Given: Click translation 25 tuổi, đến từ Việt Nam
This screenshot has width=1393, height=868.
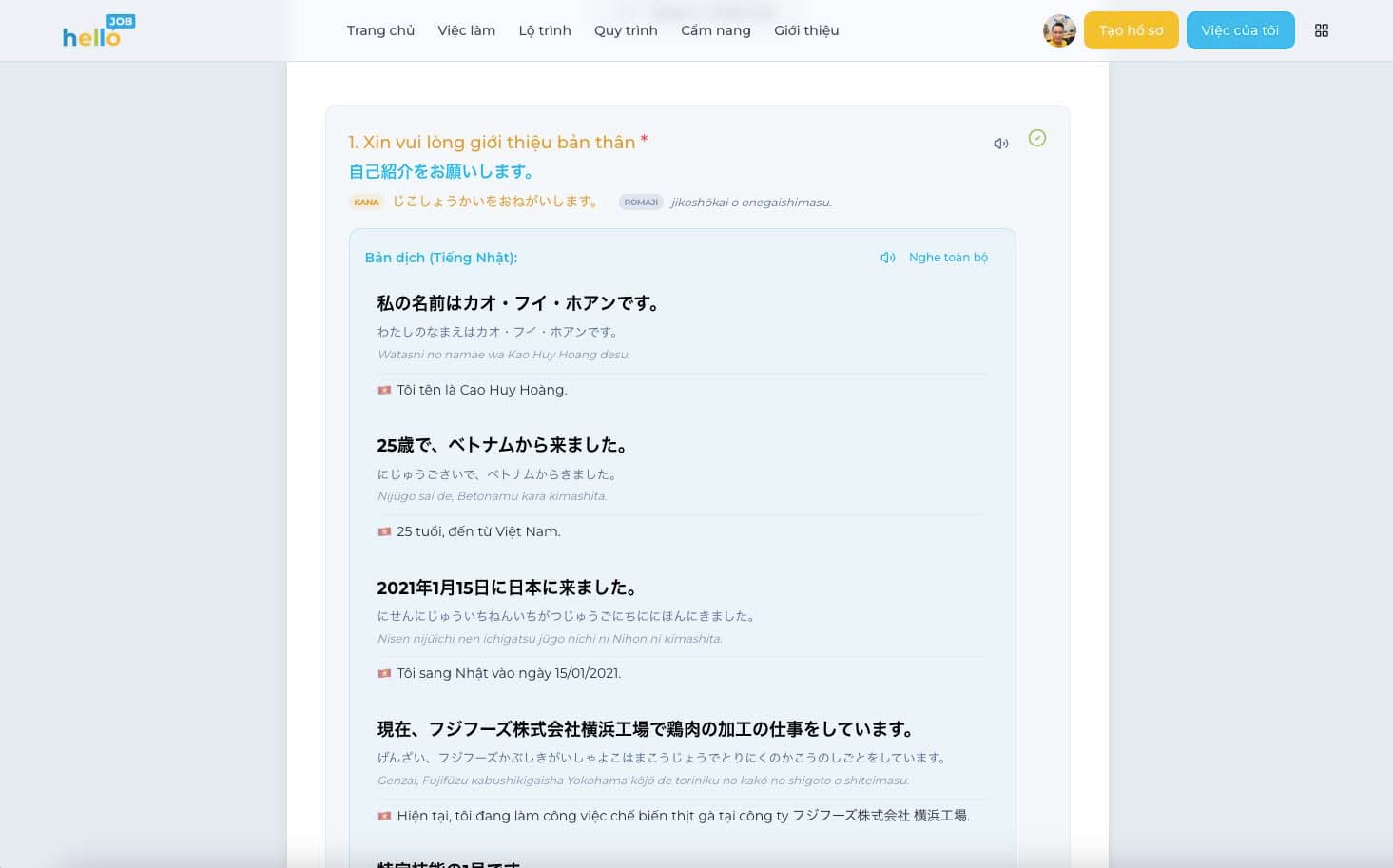Looking at the screenshot, I should tap(478, 531).
